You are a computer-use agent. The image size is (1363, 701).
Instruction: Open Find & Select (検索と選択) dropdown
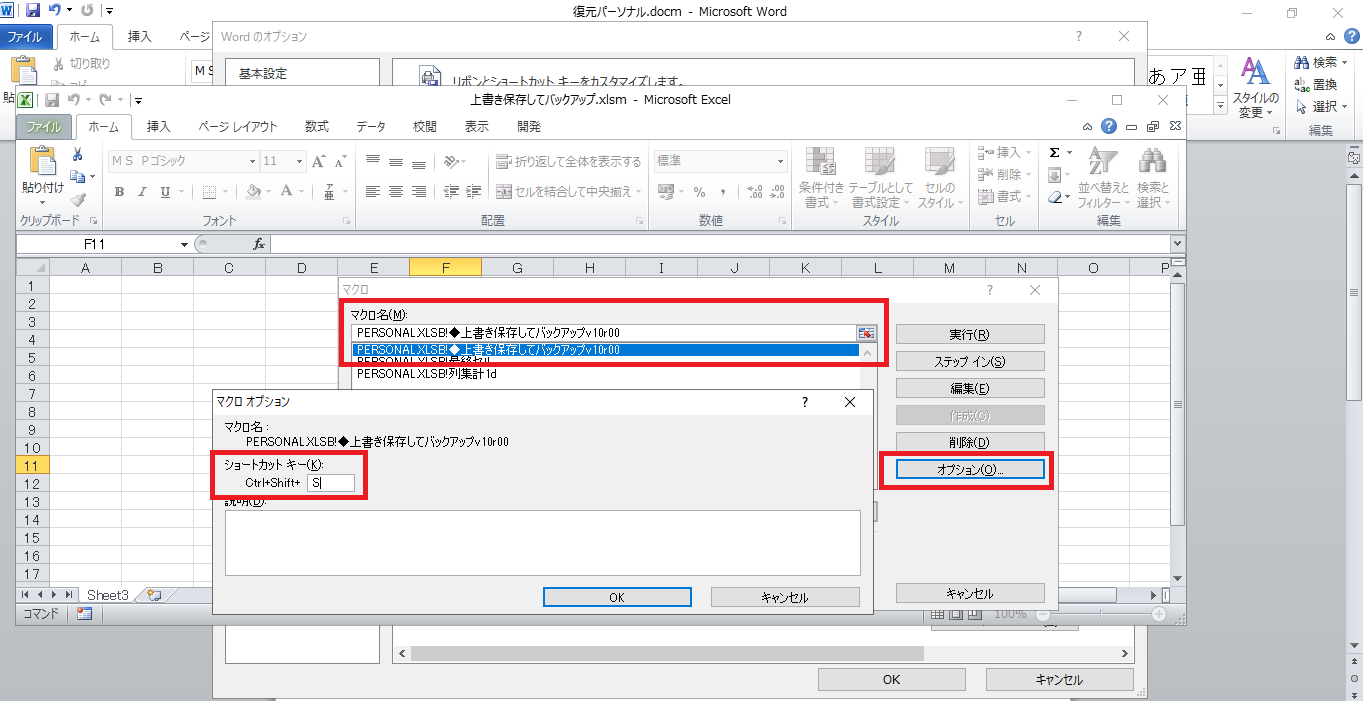pyautogui.click(x=1153, y=178)
